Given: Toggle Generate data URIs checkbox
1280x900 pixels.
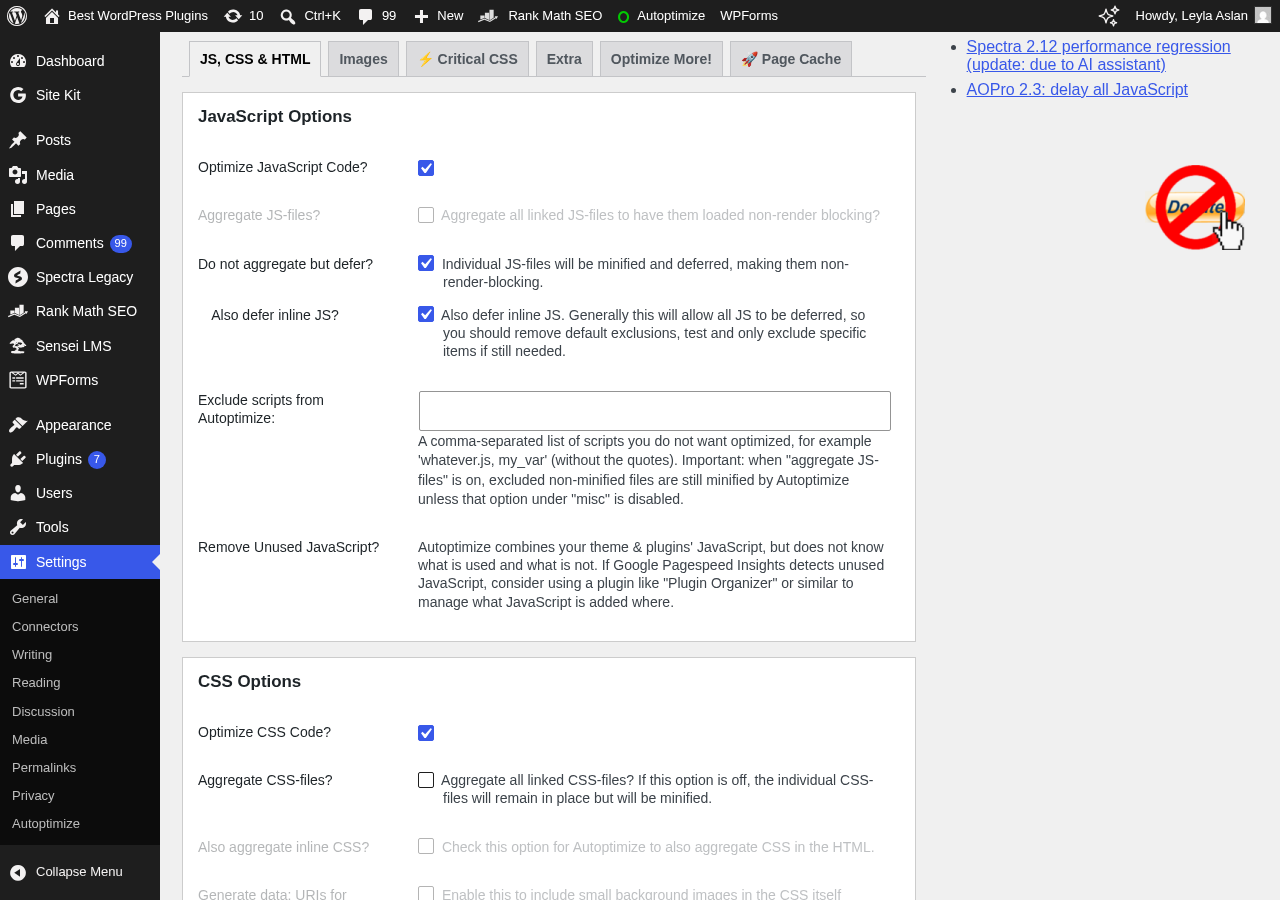Looking at the screenshot, I should tap(426, 893).
